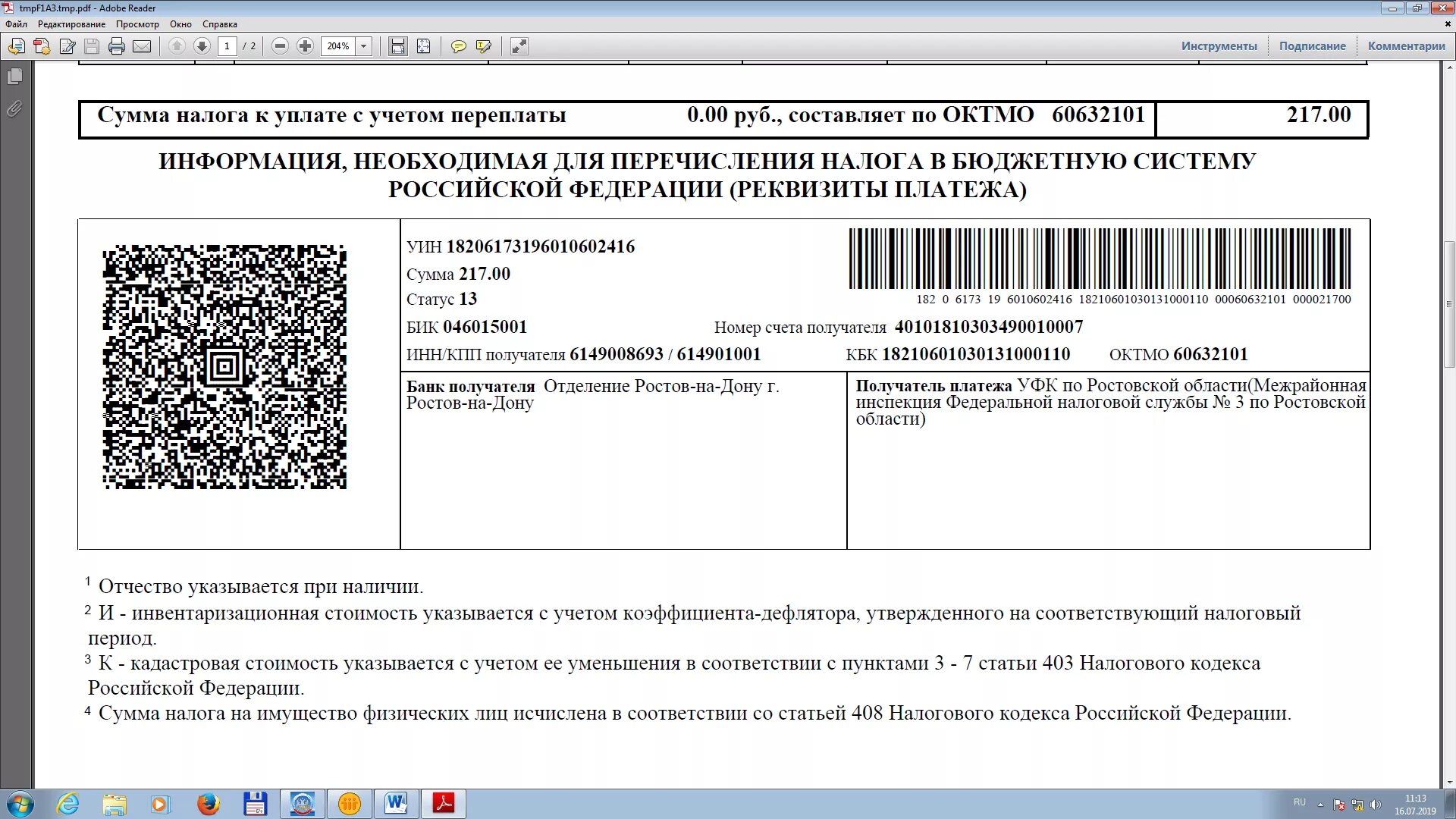Open the Файл menu
The width and height of the screenshot is (1456, 819).
coord(16,24)
